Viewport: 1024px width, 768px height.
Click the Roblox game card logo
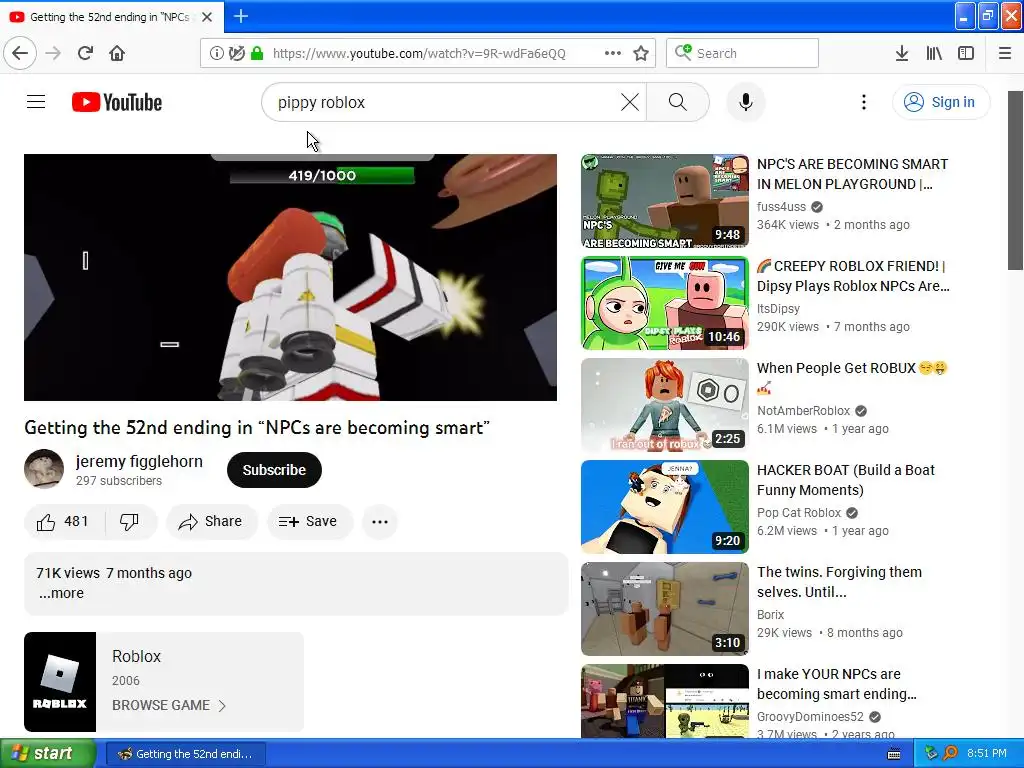pos(60,682)
